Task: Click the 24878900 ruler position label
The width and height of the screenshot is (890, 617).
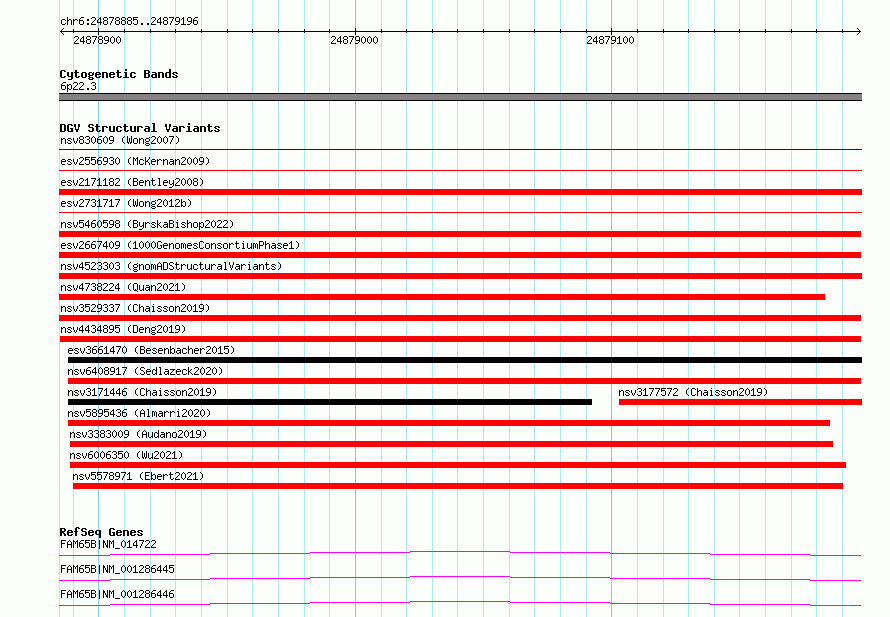Action: (97, 40)
